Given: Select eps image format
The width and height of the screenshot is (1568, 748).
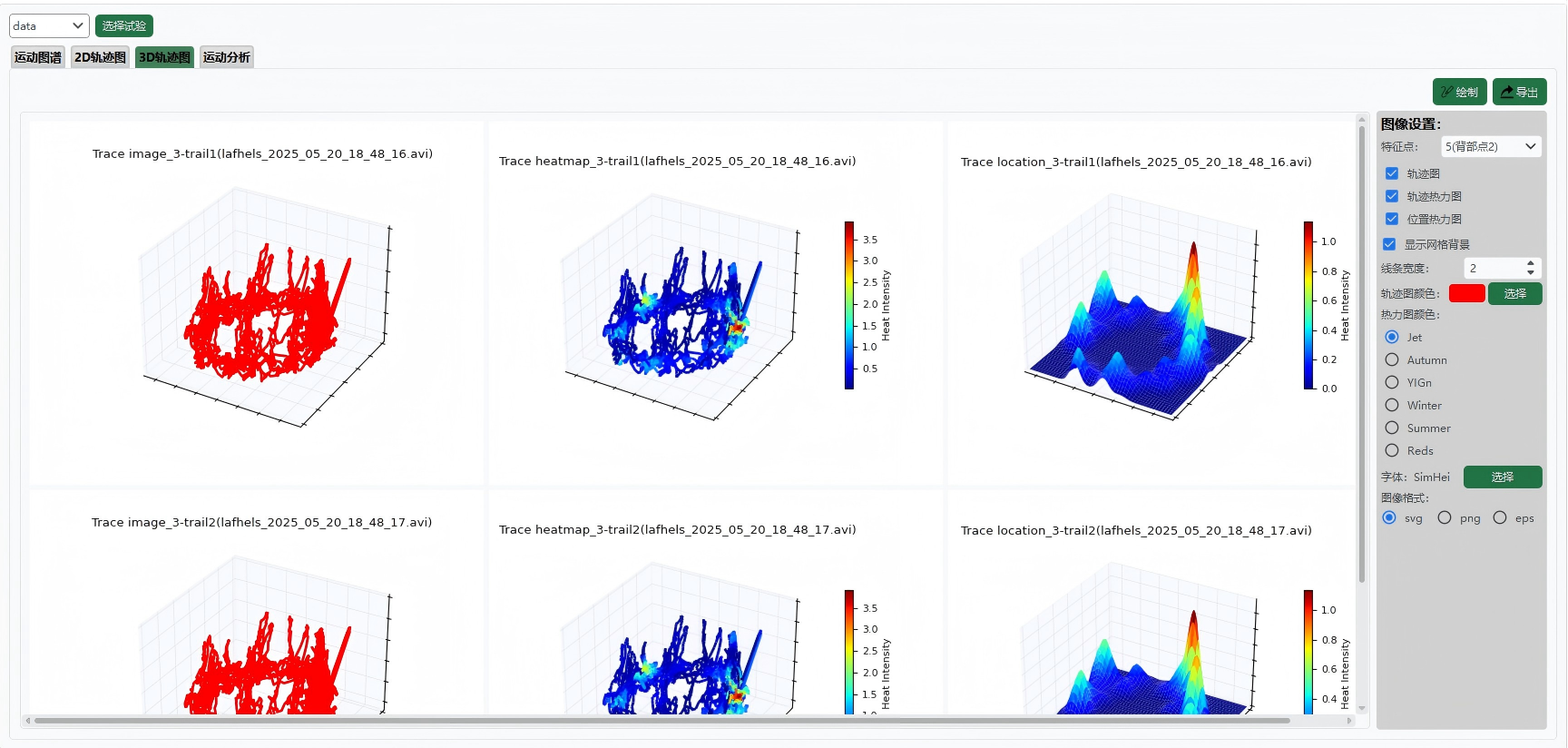Looking at the screenshot, I should pyautogui.click(x=1500, y=517).
